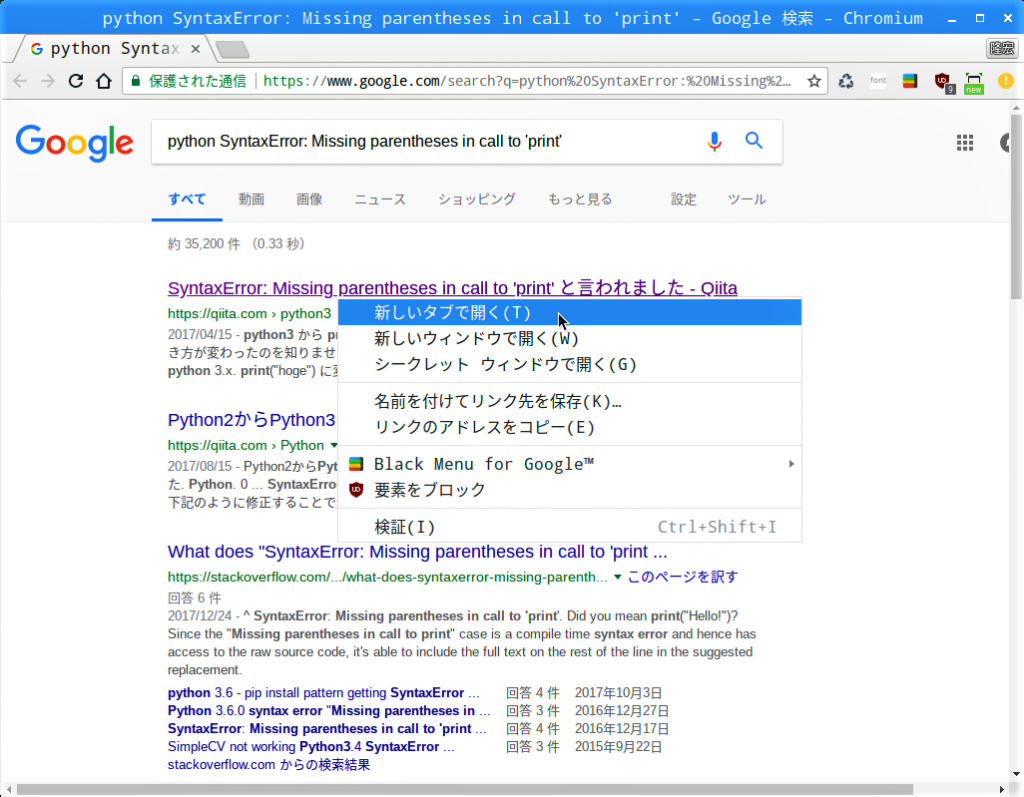Select 新しいウィンドウで開く(W) menu entry
Screen dimensions: 1024x797
click(569, 338)
